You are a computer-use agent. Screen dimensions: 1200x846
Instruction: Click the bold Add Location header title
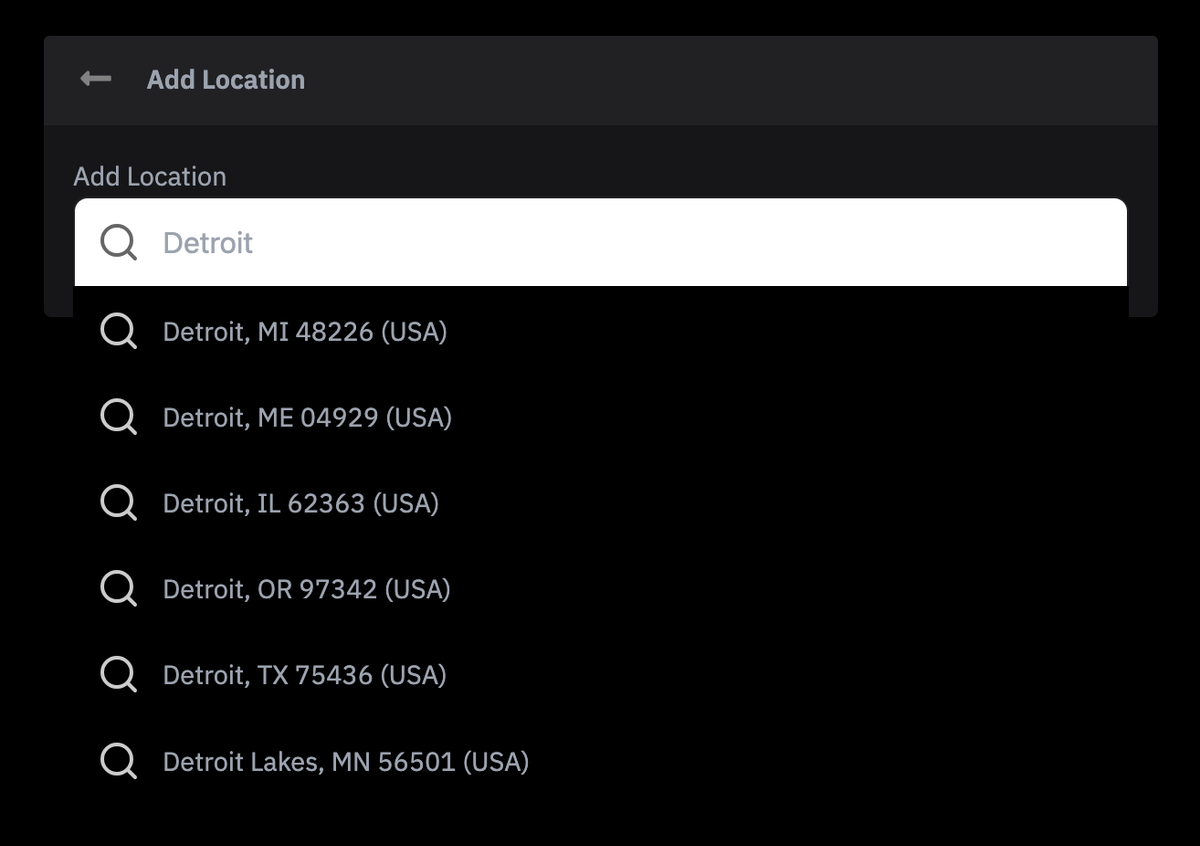pyautogui.click(x=226, y=80)
